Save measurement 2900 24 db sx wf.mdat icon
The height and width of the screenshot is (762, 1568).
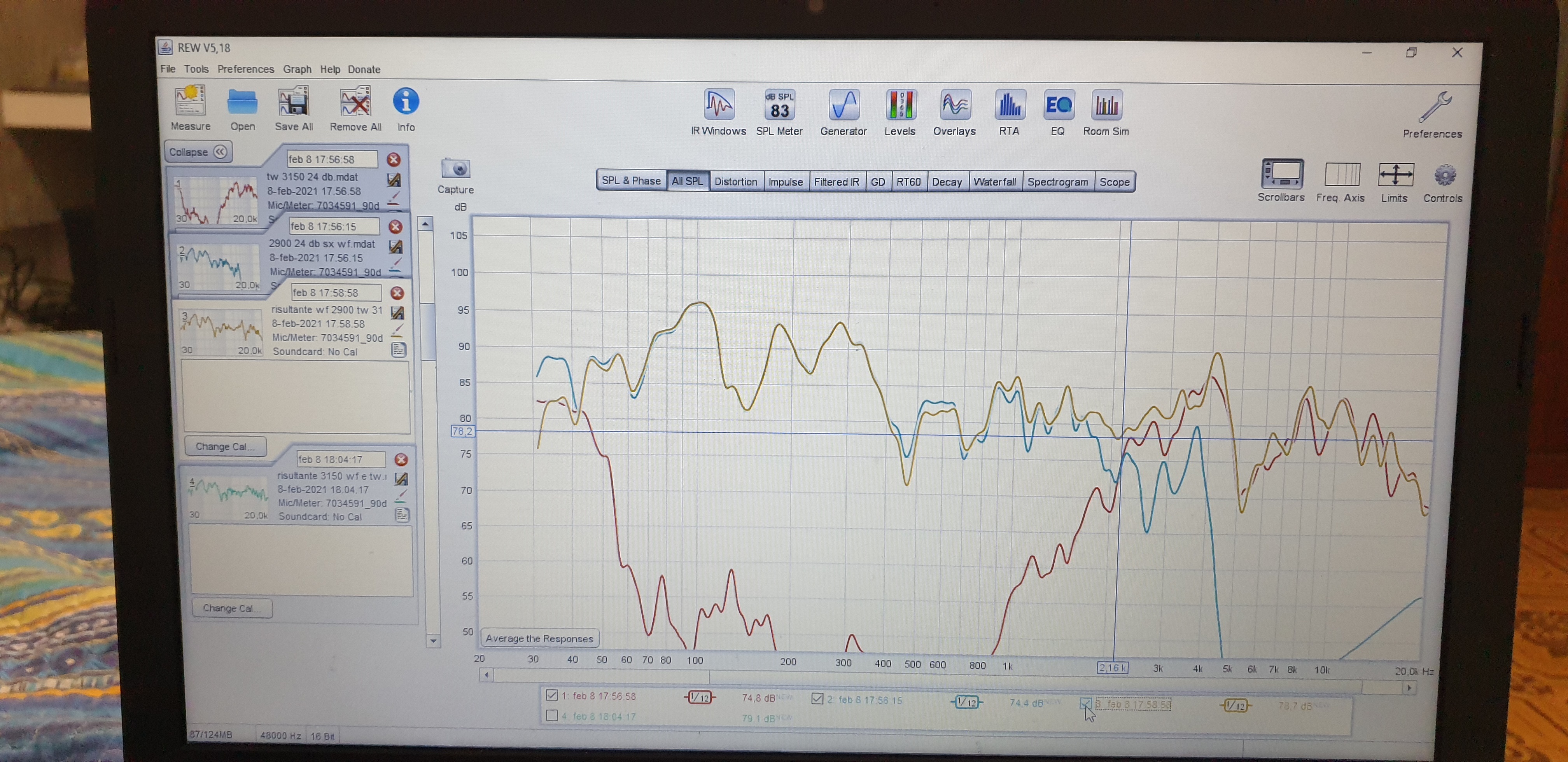[395, 246]
